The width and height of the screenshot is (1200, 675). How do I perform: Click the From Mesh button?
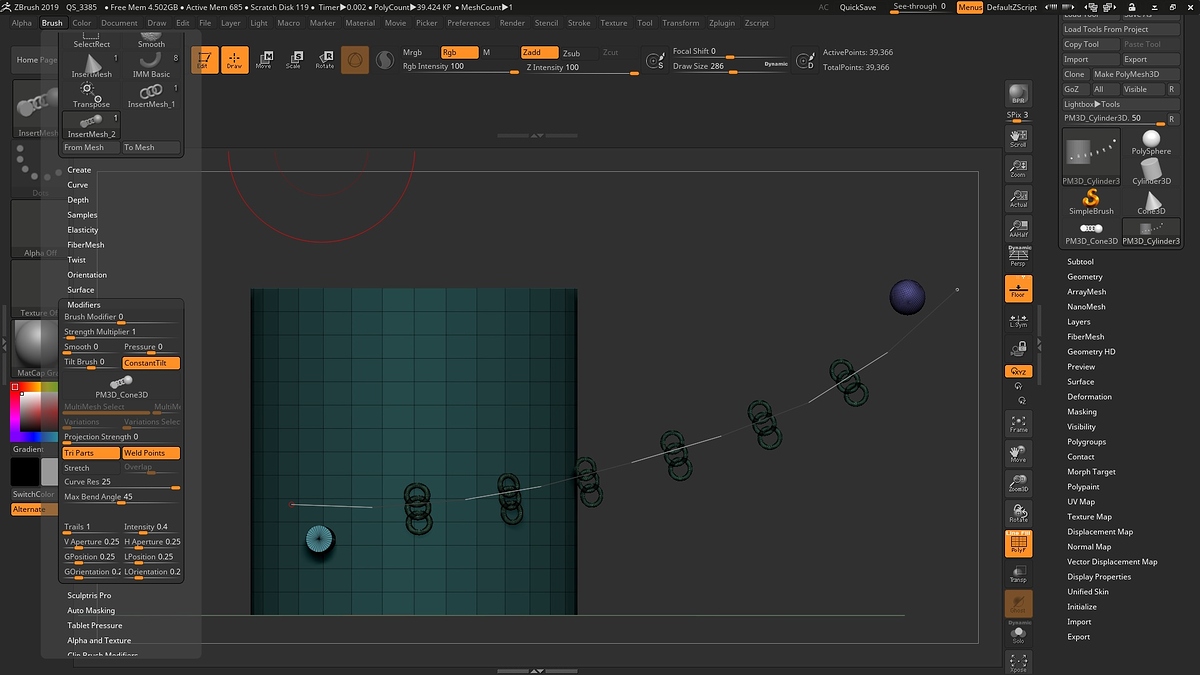[x=91, y=147]
